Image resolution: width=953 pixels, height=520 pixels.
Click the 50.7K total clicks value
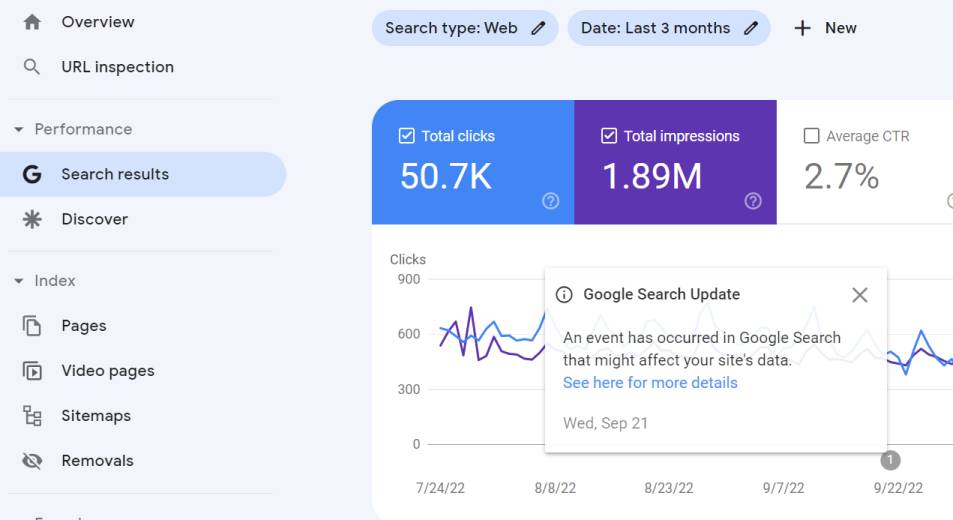click(x=446, y=177)
